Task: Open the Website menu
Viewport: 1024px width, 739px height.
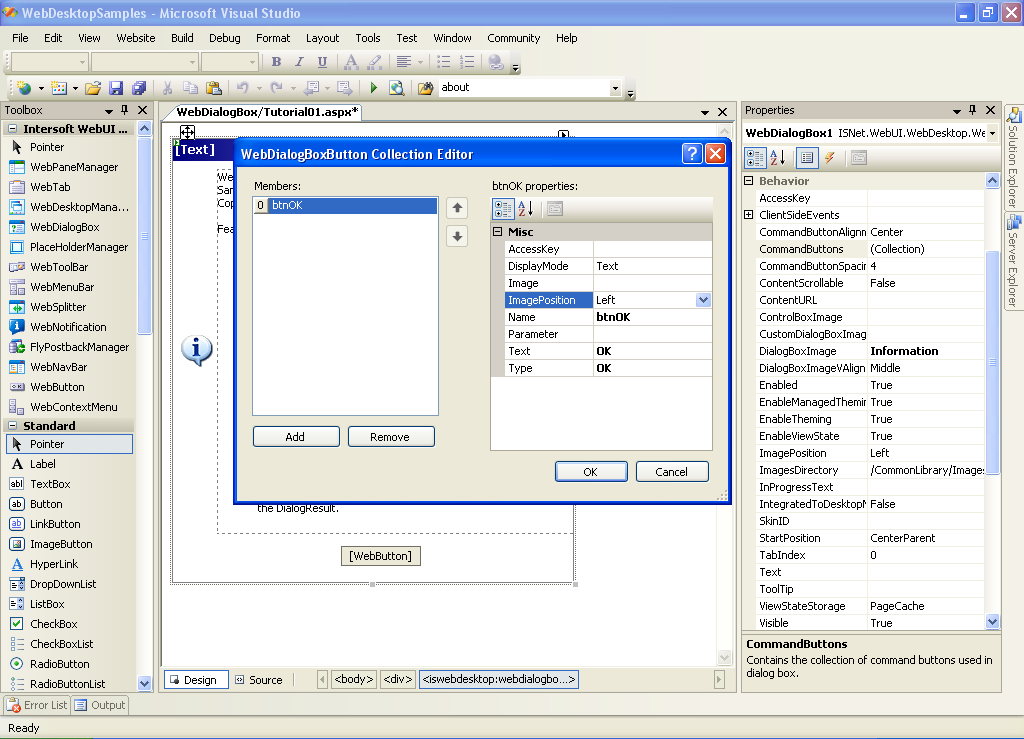Action: [x=135, y=38]
